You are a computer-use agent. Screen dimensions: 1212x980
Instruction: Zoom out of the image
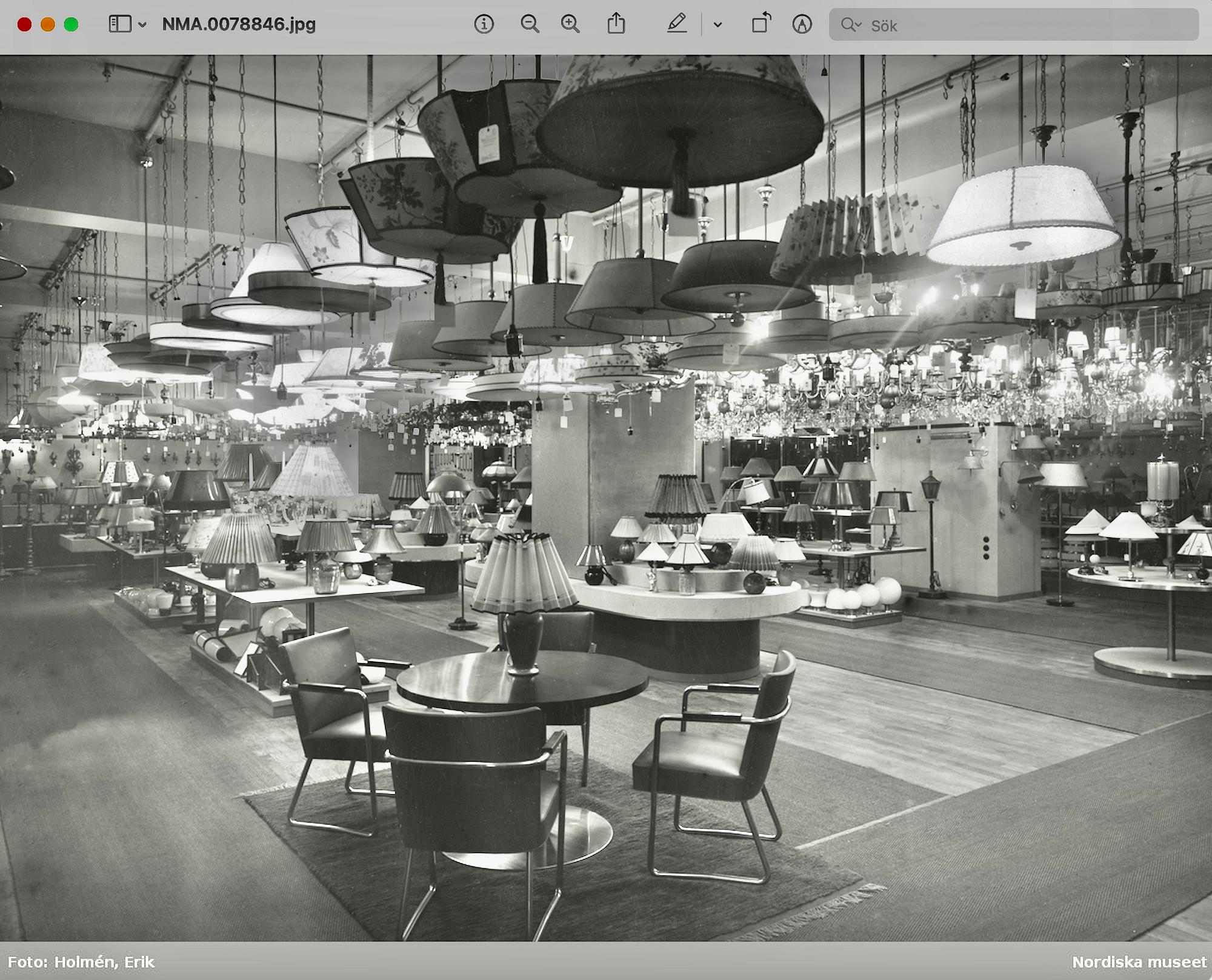[x=530, y=24]
